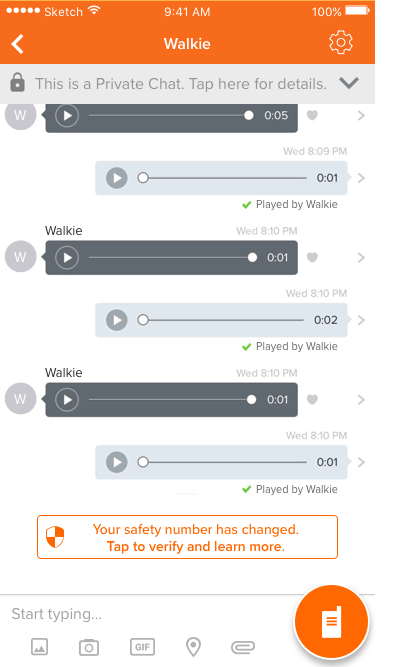Tap the Walkie title in header
The image size is (400, 667).
pos(187,44)
